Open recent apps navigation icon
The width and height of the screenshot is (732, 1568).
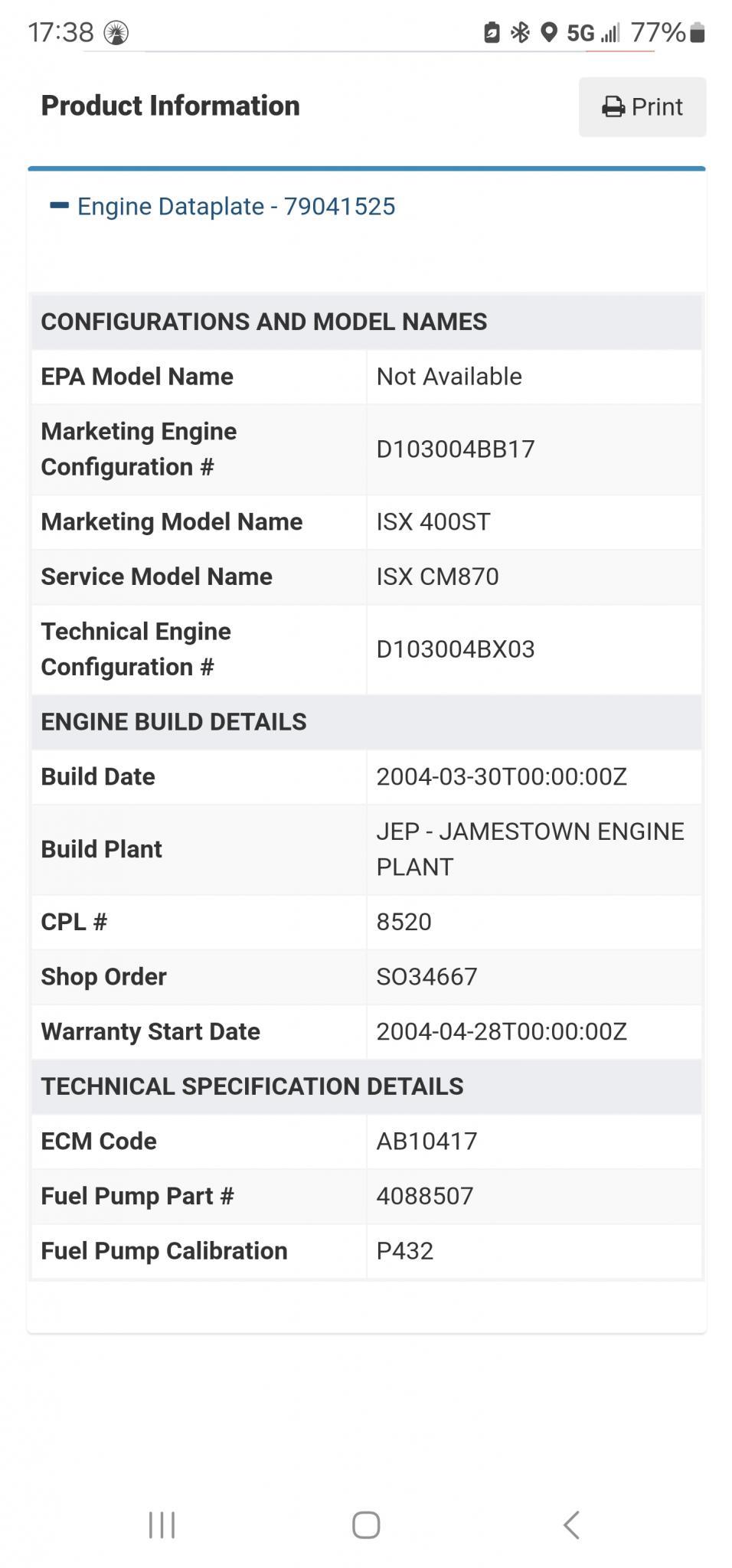[x=162, y=1524]
